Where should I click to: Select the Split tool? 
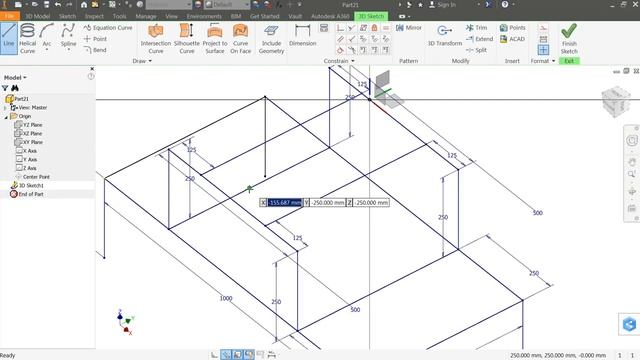tap(476, 50)
